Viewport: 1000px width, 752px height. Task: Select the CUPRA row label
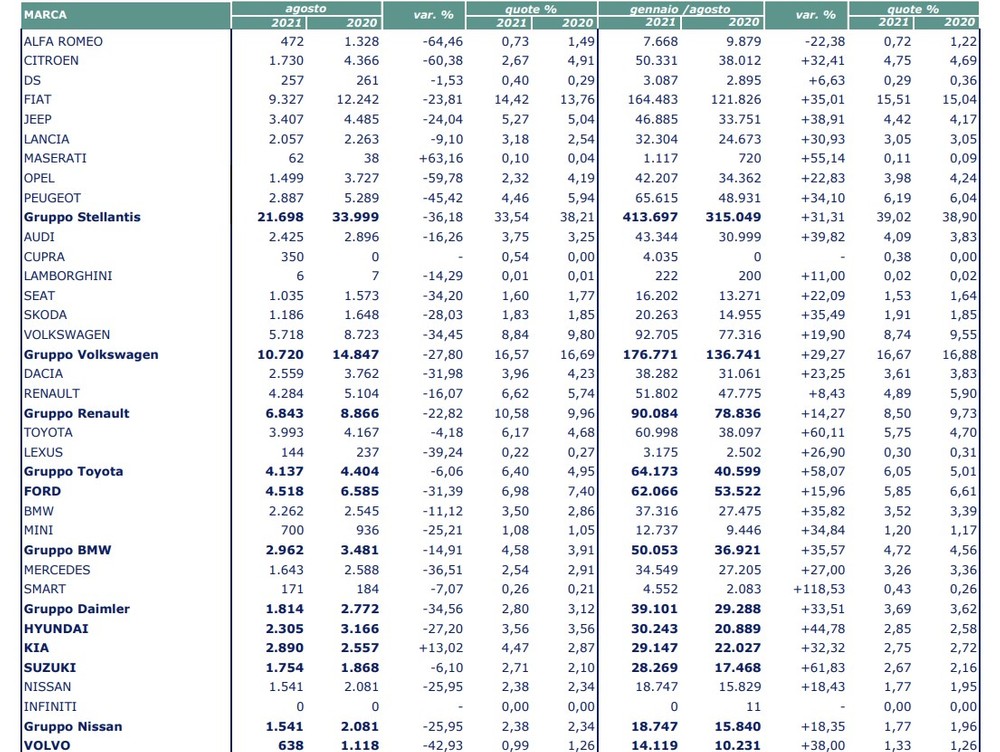click(x=44, y=256)
